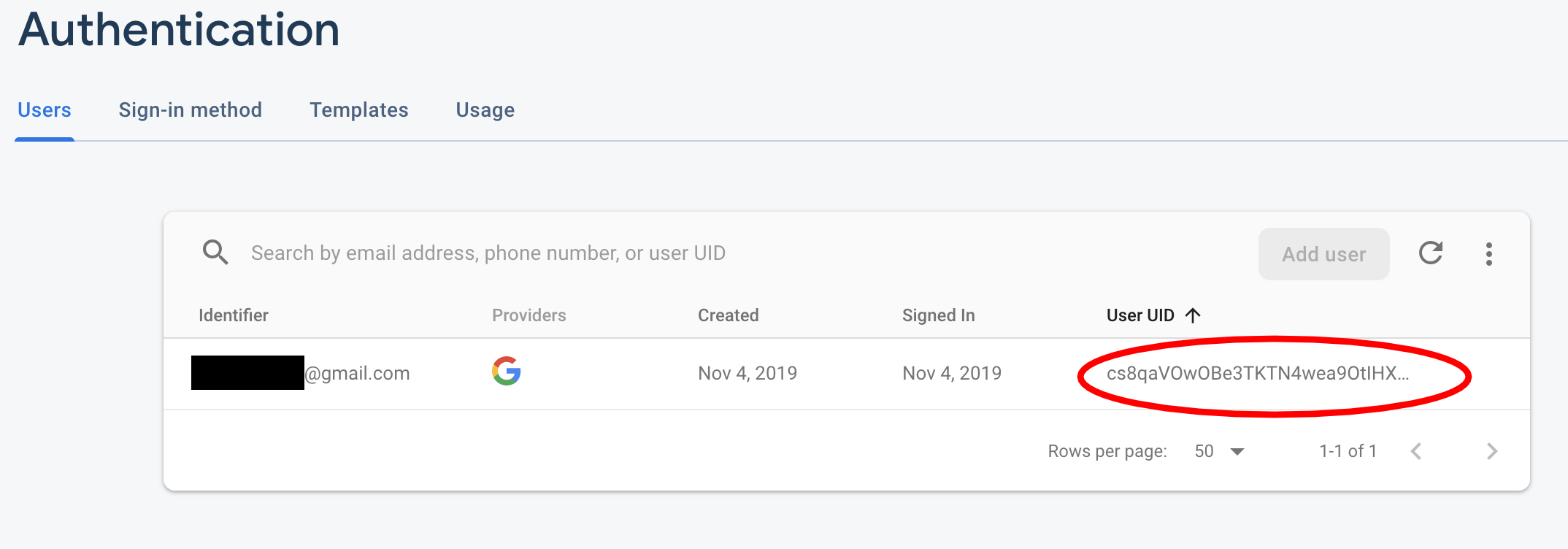This screenshot has height=549, width=1568.
Task: Click the Created column header
Action: [x=727, y=315]
